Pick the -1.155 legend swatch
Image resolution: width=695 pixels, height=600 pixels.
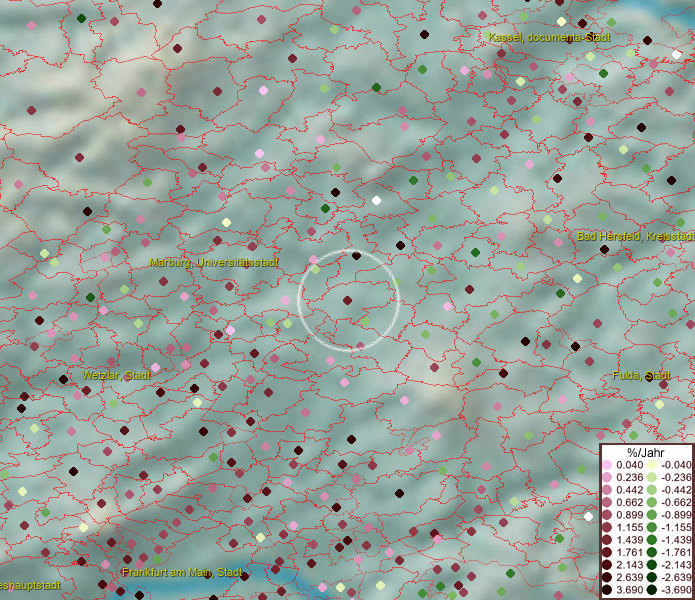coord(652,527)
